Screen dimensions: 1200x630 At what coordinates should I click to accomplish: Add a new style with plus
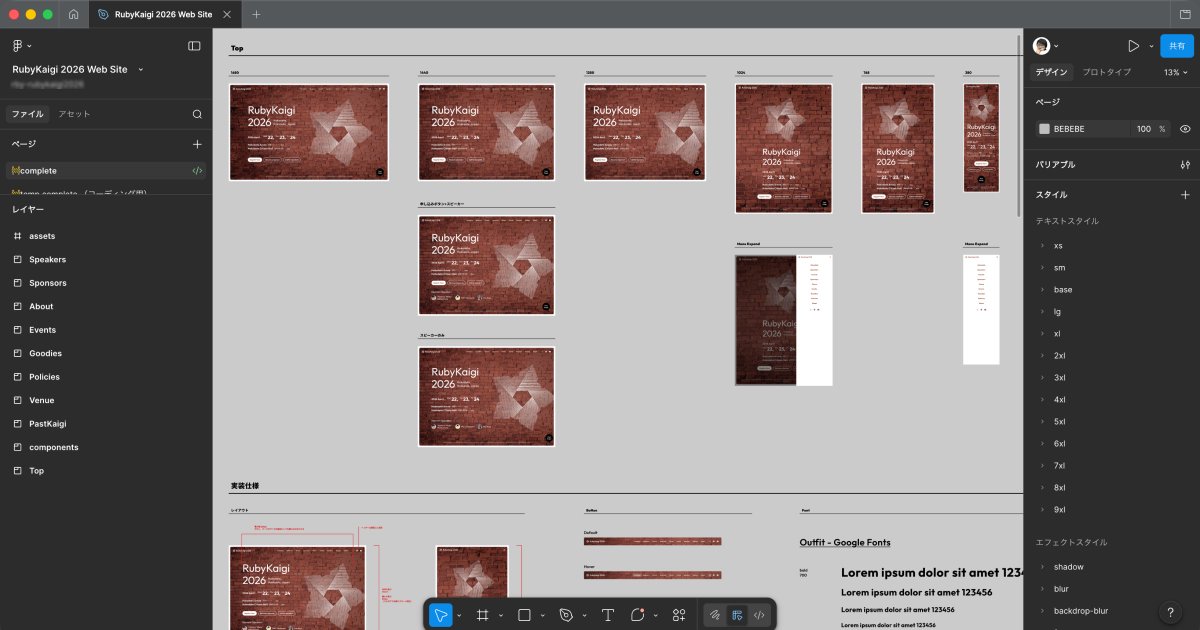click(x=1185, y=195)
